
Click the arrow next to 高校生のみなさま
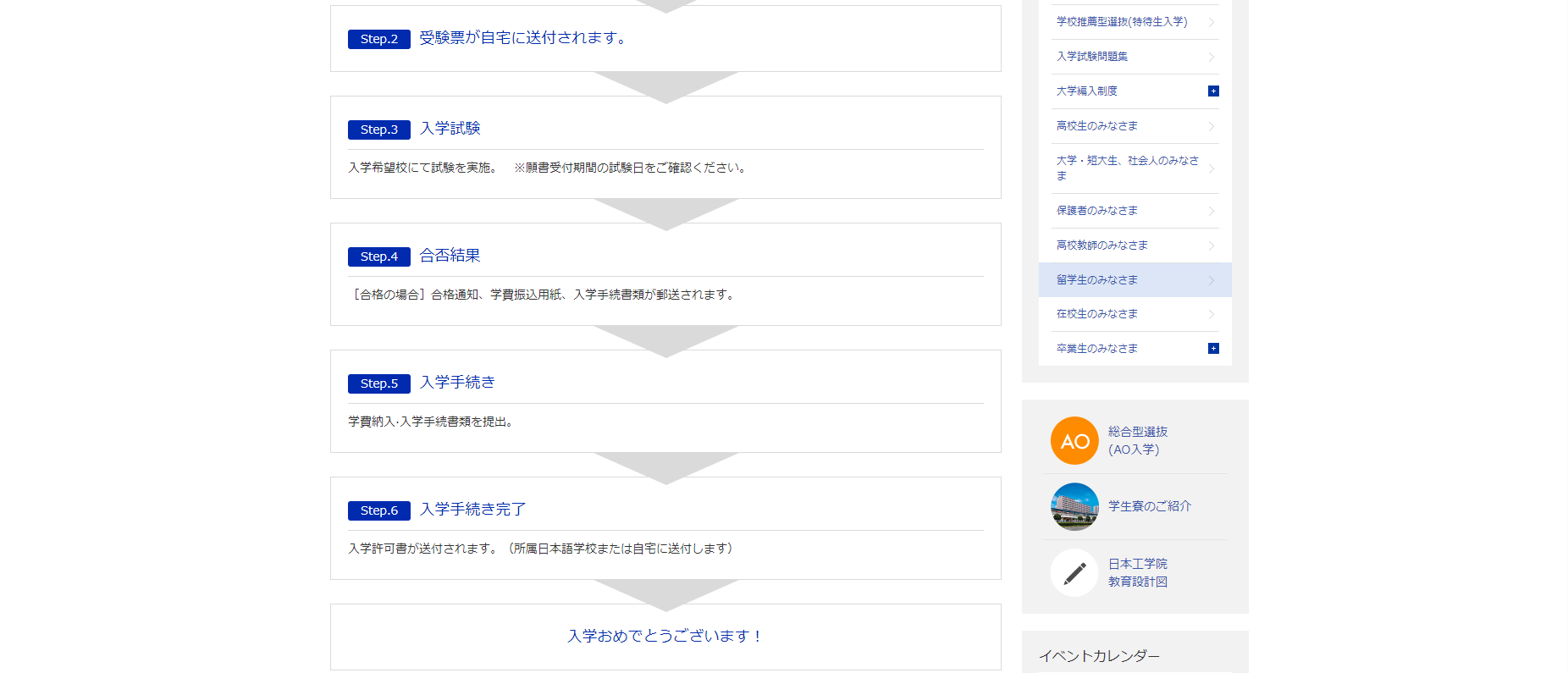pyautogui.click(x=1212, y=126)
